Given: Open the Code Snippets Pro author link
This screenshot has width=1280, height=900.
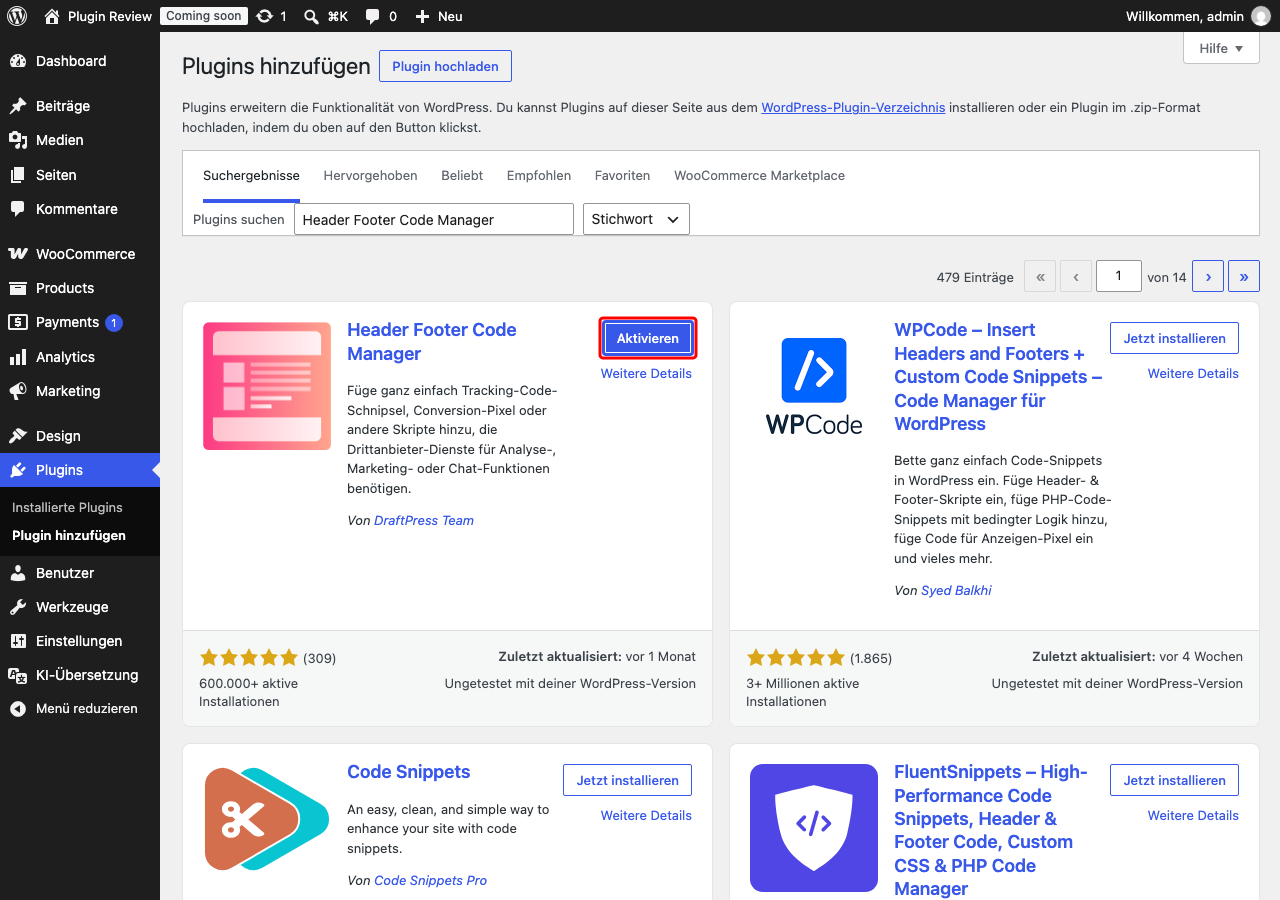Looking at the screenshot, I should [x=430, y=880].
